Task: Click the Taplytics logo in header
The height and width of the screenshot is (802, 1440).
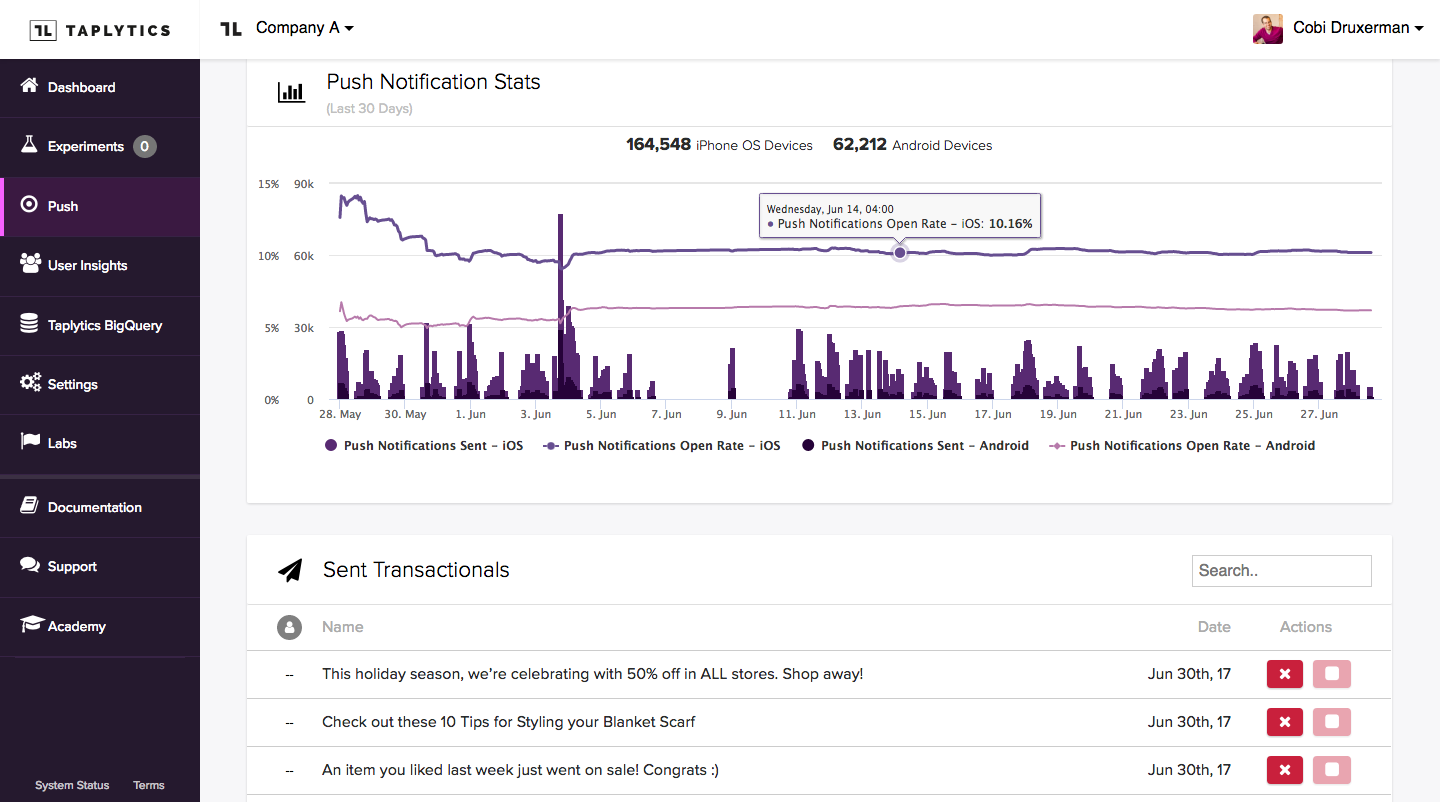Action: (100, 30)
